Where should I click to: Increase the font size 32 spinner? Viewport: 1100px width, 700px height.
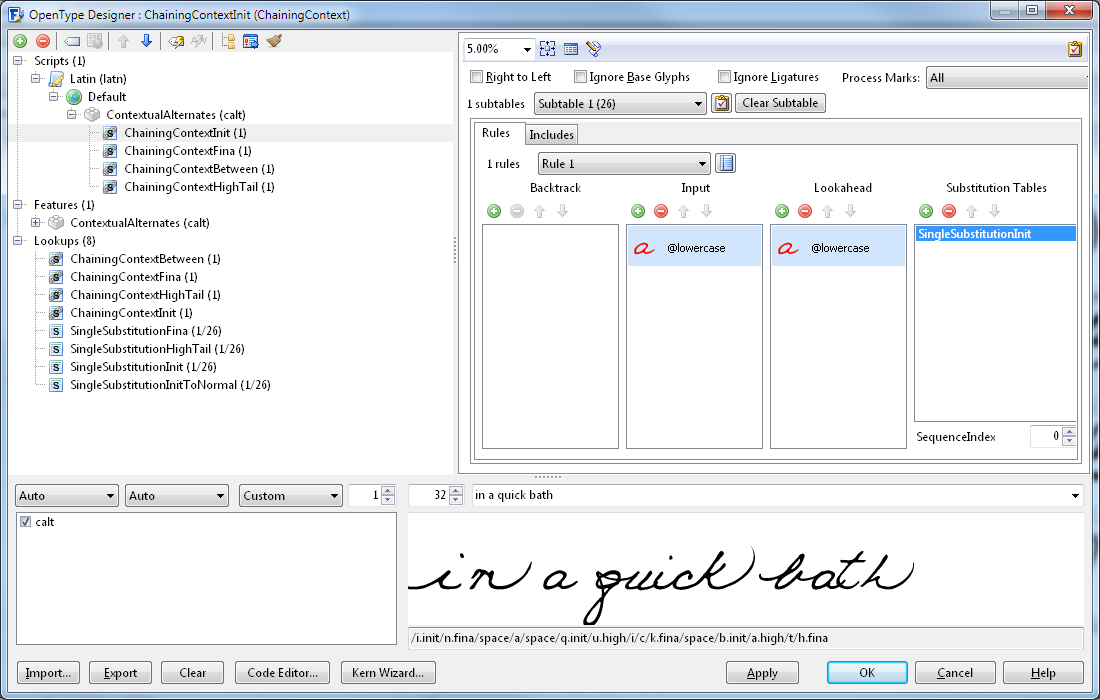(x=456, y=491)
